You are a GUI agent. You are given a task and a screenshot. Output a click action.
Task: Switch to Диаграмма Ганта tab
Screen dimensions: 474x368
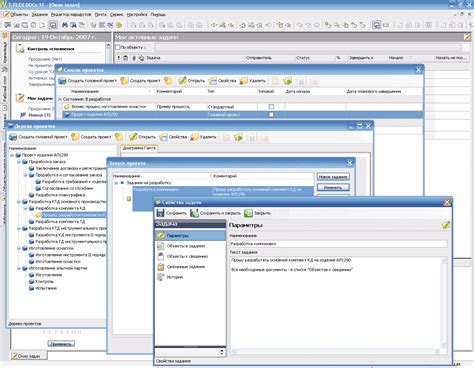(139, 148)
